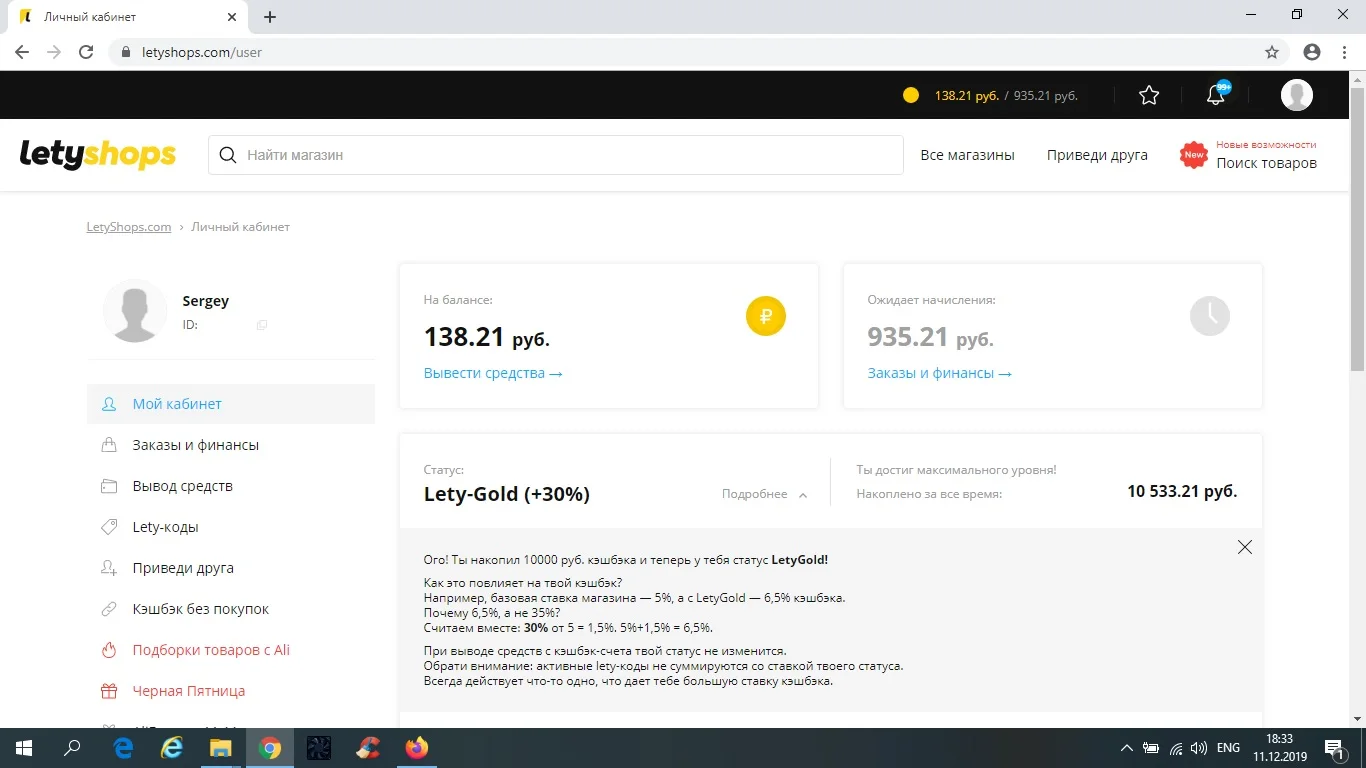Click the yellow coin balance icon in header
The height and width of the screenshot is (768, 1366).
click(910, 95)
